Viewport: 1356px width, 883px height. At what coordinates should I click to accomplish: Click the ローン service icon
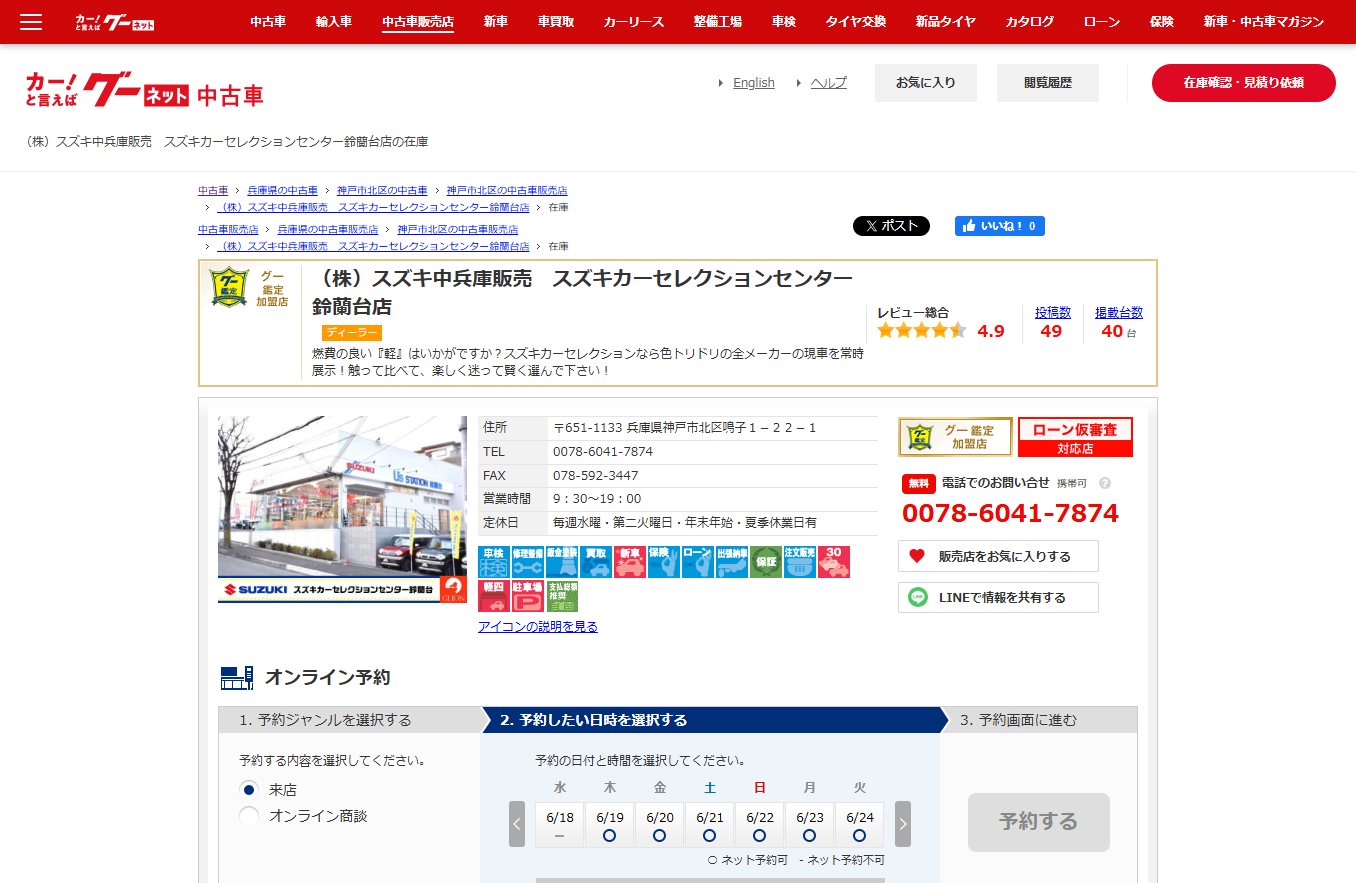pyautogui.click(x=698, y=562)
